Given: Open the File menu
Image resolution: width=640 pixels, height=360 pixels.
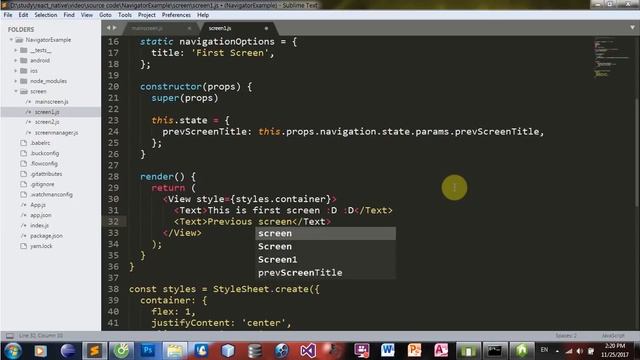Looking at the screenshot, I should coord(8,15).
